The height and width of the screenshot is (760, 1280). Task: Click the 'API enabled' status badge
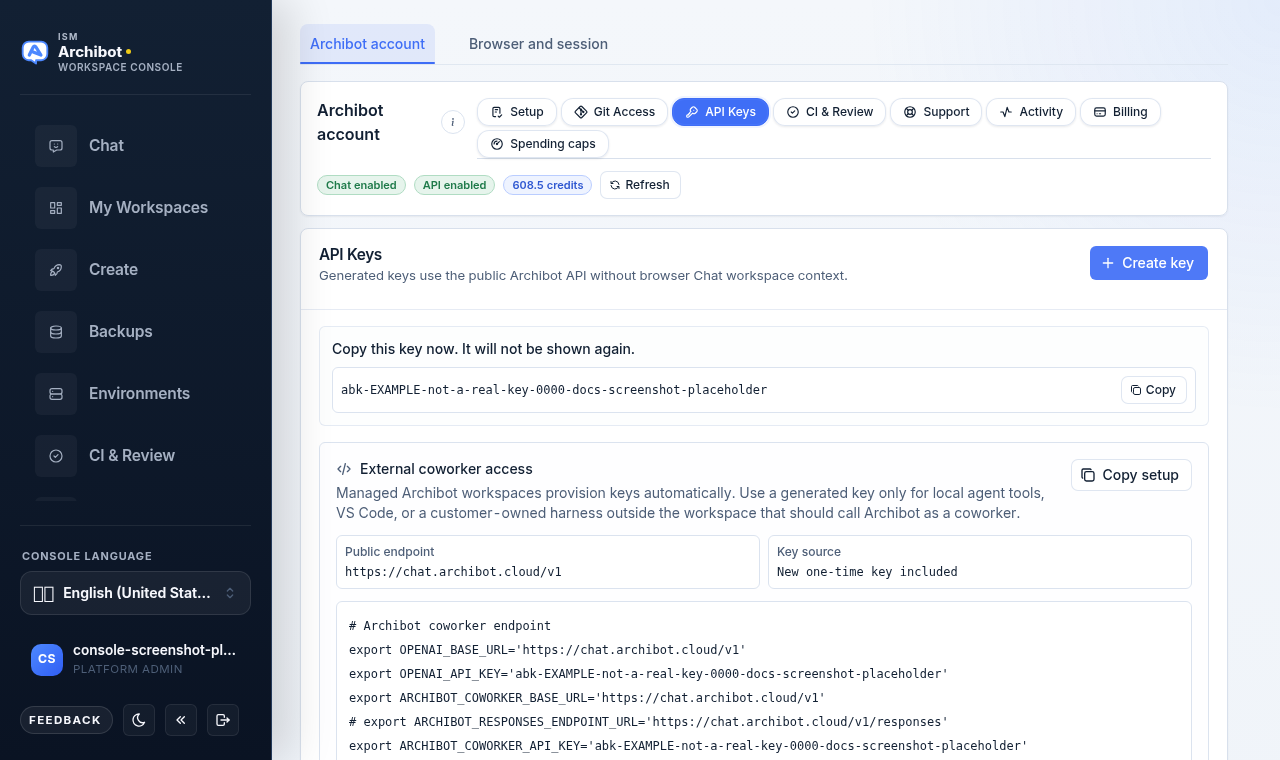point(454,185)
